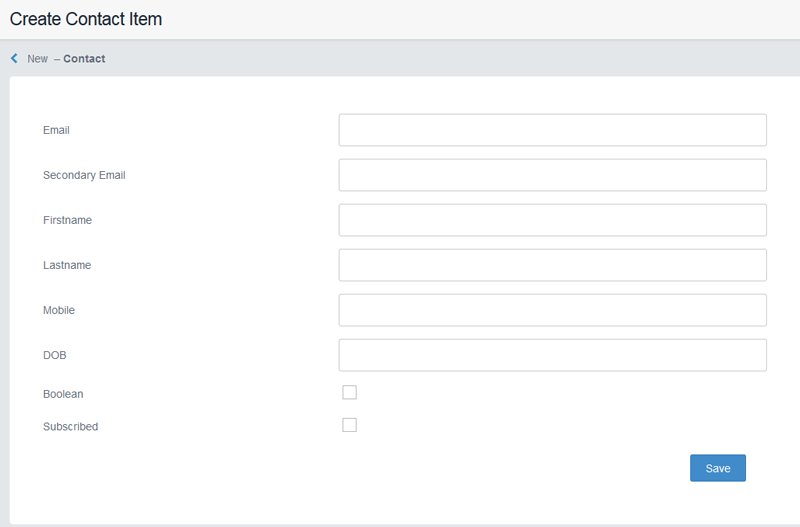Click the Mobile number field
The width and height of the screenshot is (800, 527).
click(552, 310)
